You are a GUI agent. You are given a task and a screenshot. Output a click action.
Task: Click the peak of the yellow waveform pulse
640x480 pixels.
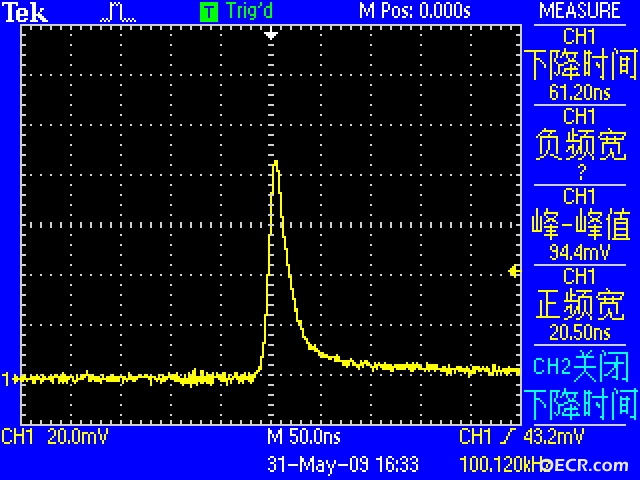pos(276,162)
